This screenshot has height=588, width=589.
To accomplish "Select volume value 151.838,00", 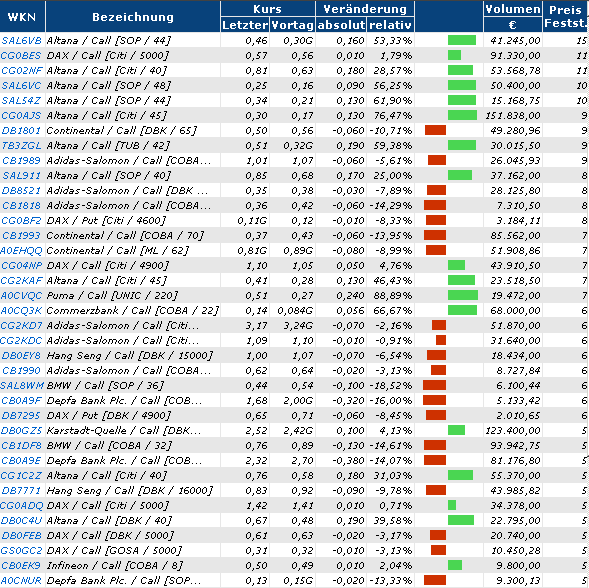I will click(x=513, y=115).
